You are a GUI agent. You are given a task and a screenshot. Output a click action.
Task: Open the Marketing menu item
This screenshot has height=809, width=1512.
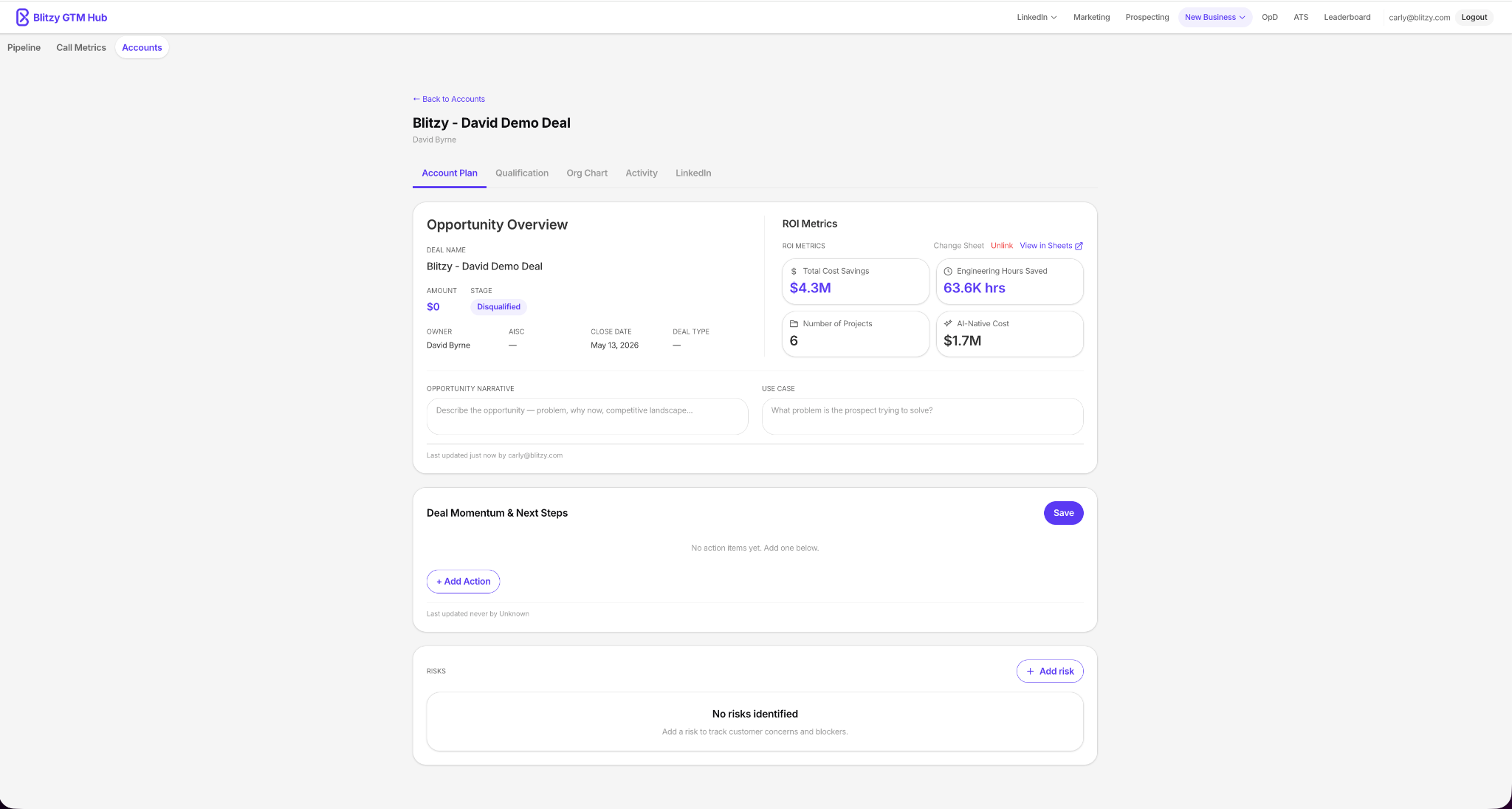tap(1091, 17)
